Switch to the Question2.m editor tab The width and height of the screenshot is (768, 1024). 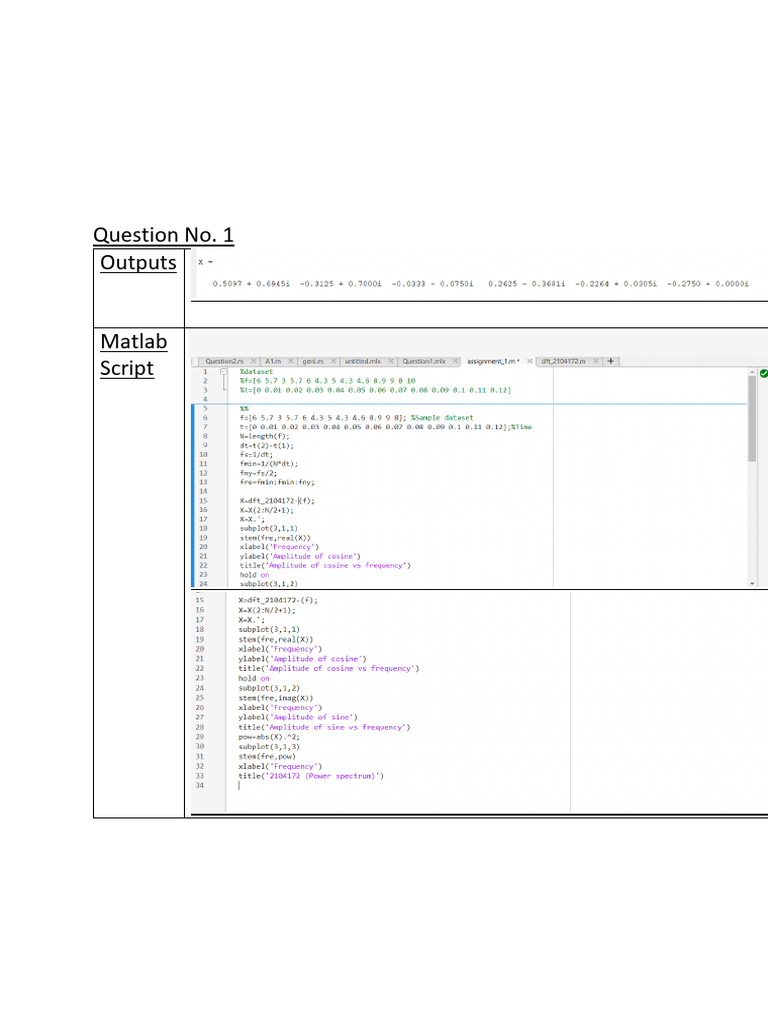tap(224, 361)
